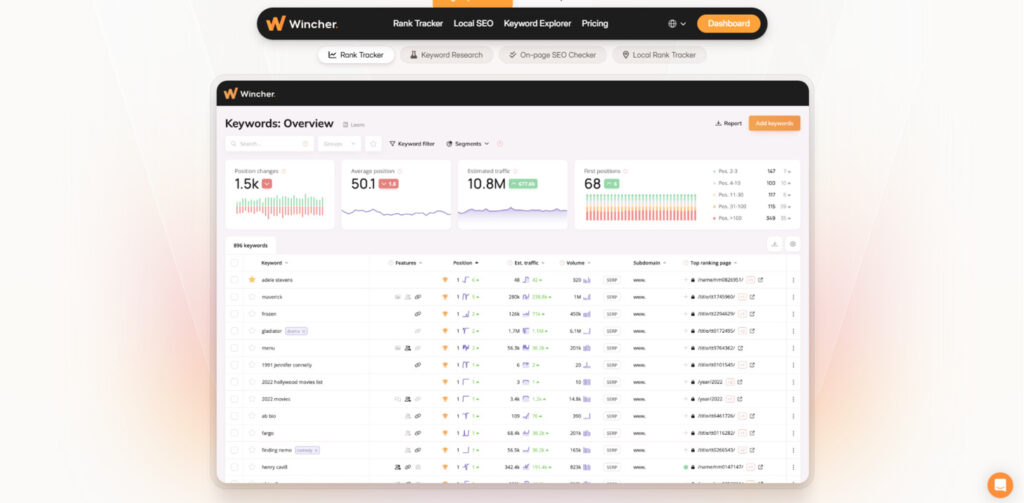Sort by the Keyword column header
The width and height of the screenshot is (1024, 503).
(x=274, y=263)
